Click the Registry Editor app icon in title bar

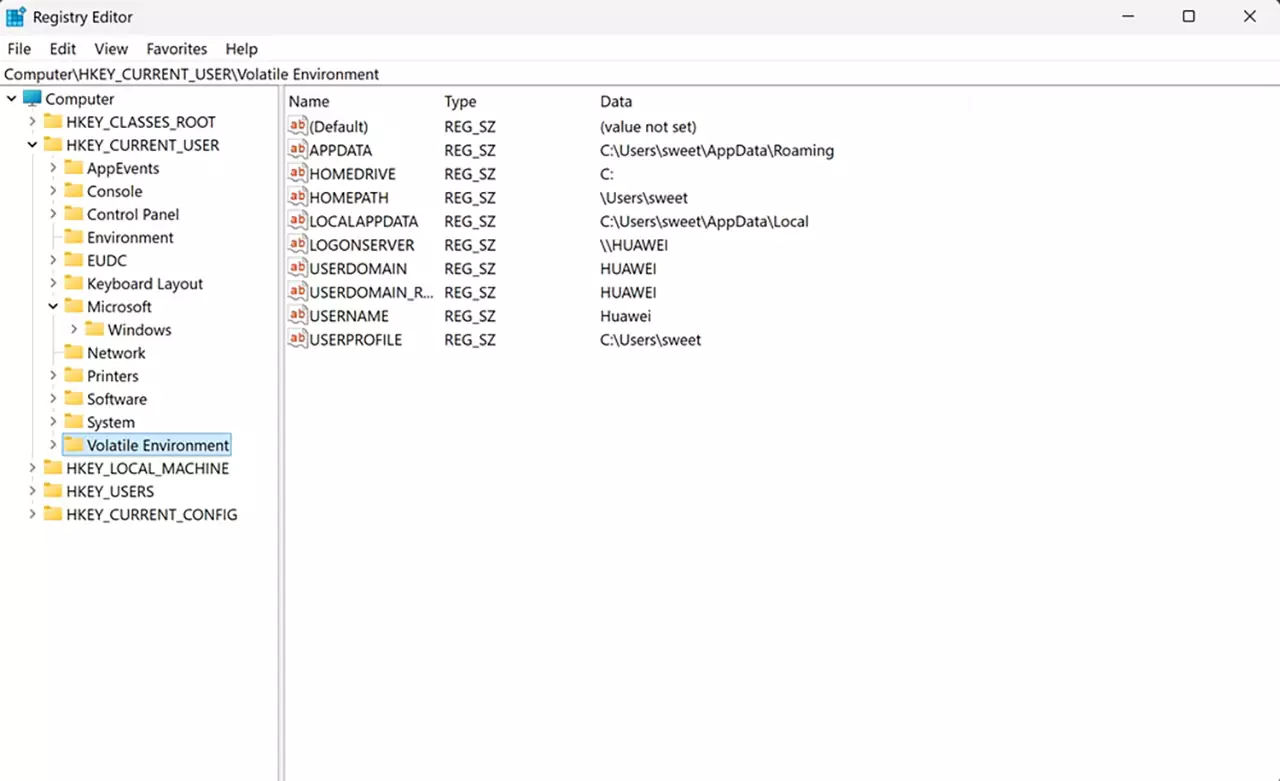pyautogui.click(x=16, y=17)
